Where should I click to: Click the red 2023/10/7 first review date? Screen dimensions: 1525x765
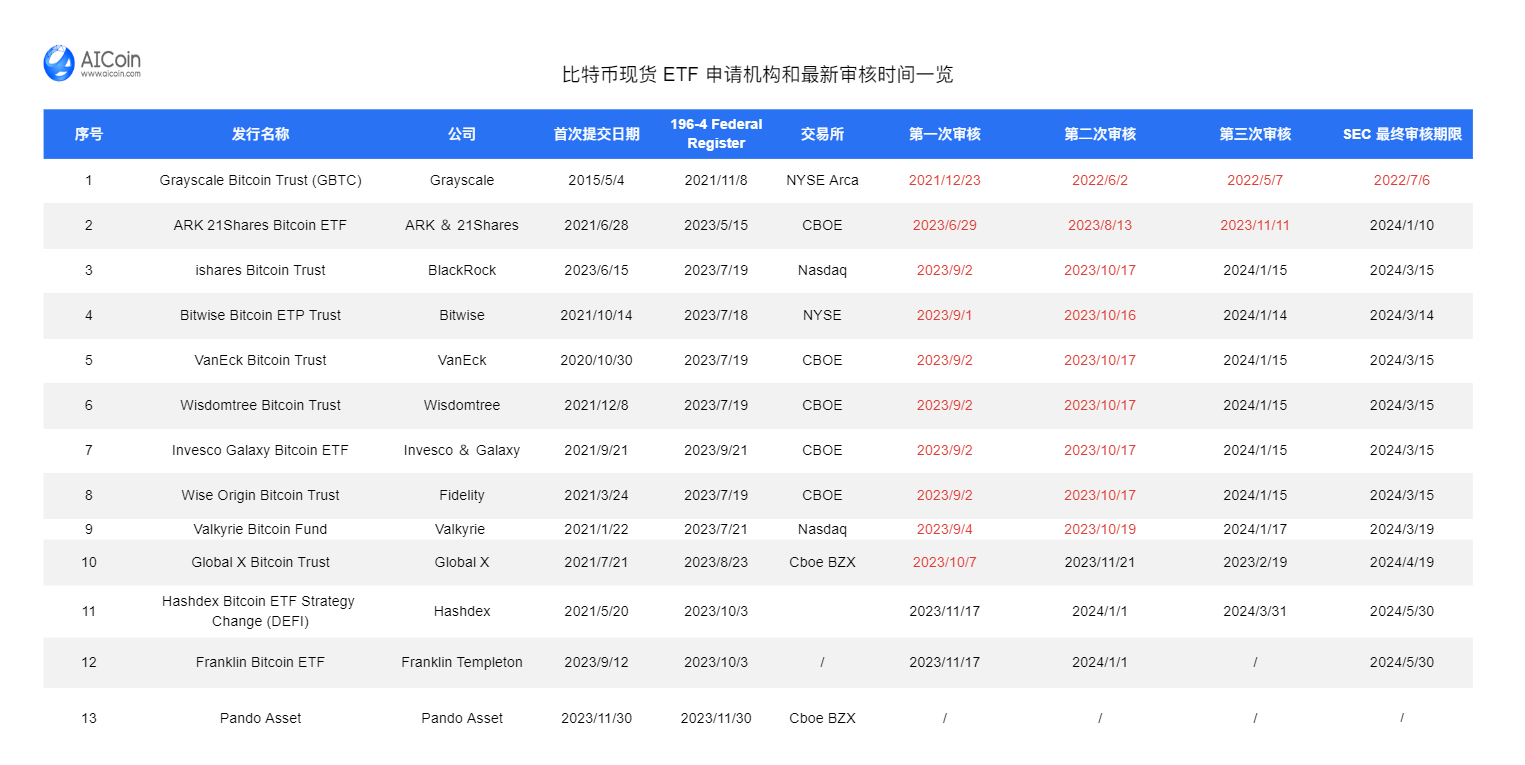944,562
